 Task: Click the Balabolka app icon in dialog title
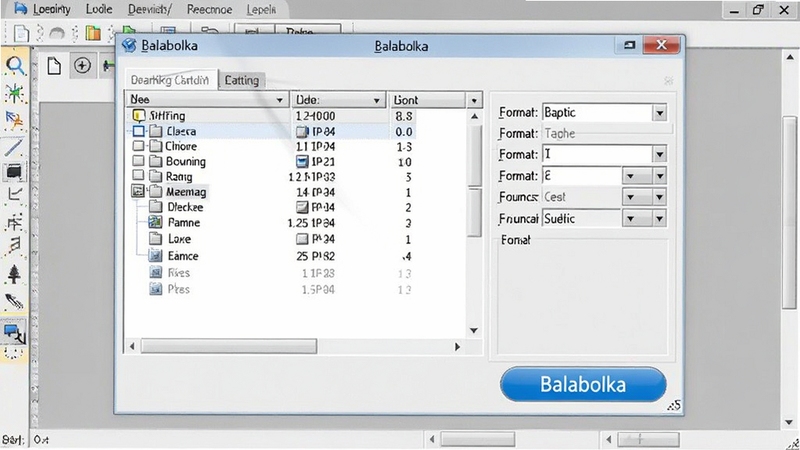tap(129, 45)
